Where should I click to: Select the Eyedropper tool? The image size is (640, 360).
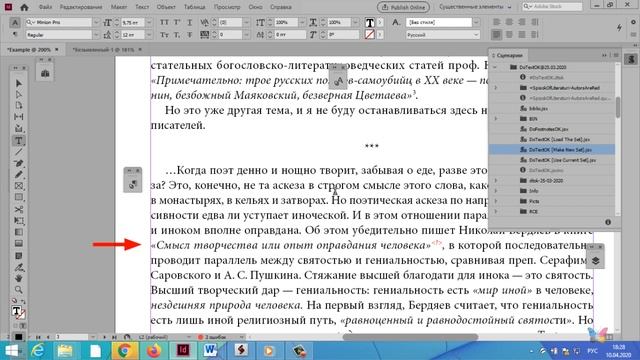point(19,267)
